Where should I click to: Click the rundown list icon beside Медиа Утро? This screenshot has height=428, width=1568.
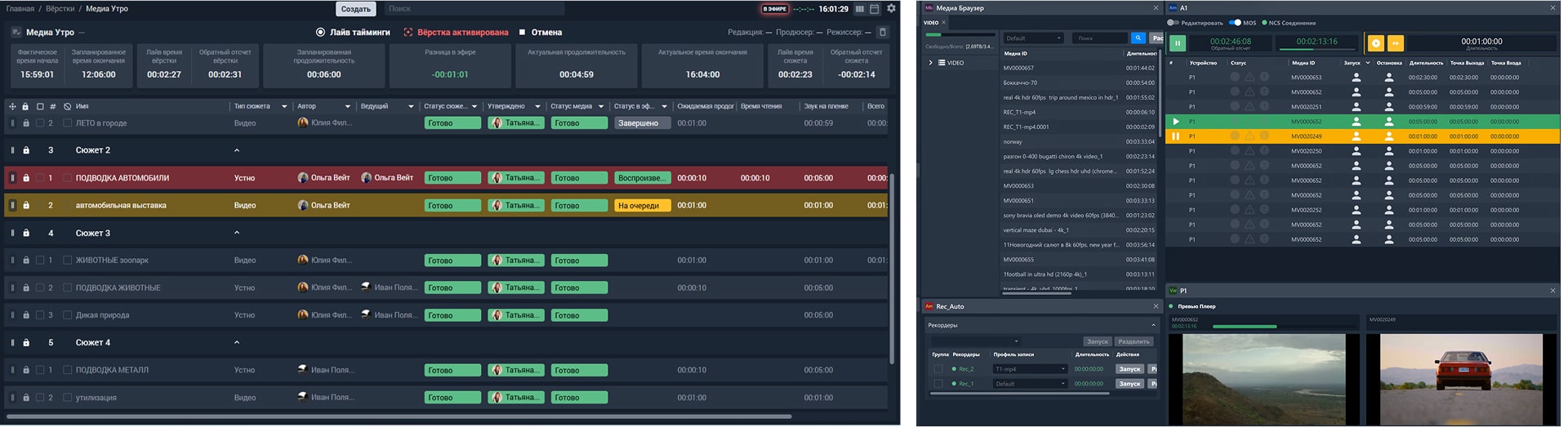tap(16, 33)
